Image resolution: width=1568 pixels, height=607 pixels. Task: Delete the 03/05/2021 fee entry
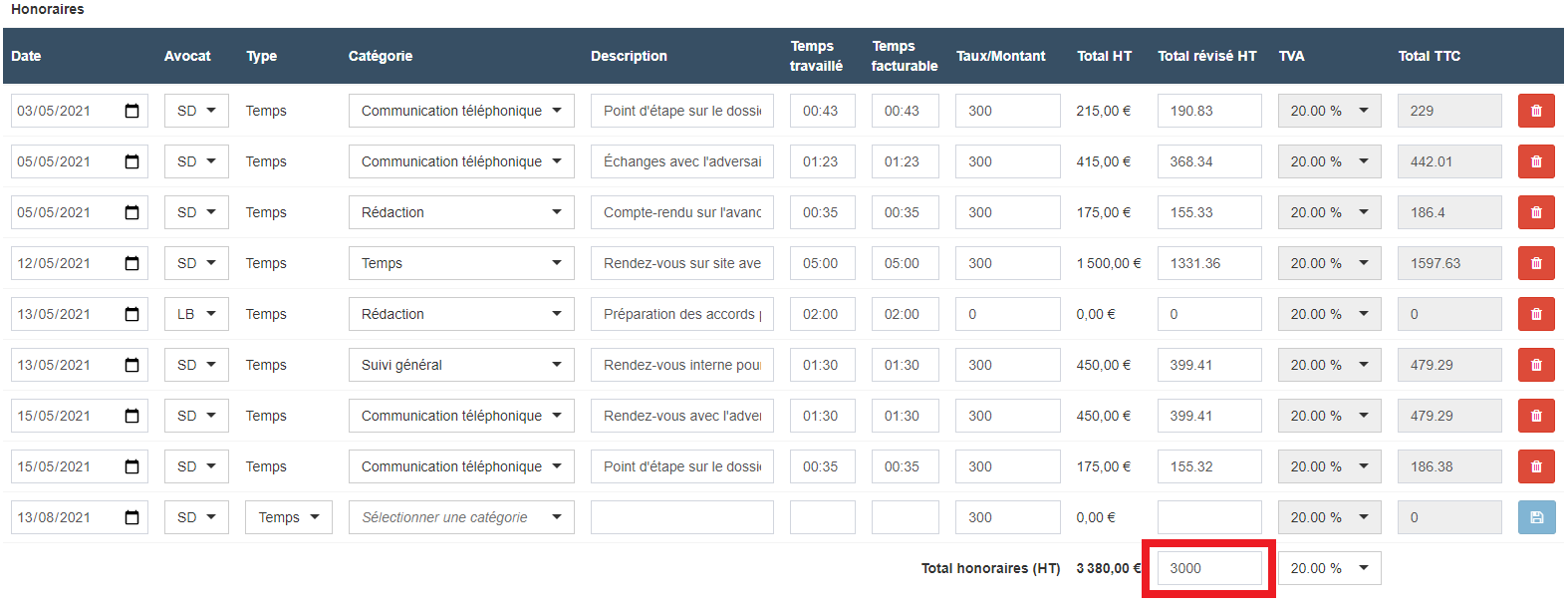1535,111
